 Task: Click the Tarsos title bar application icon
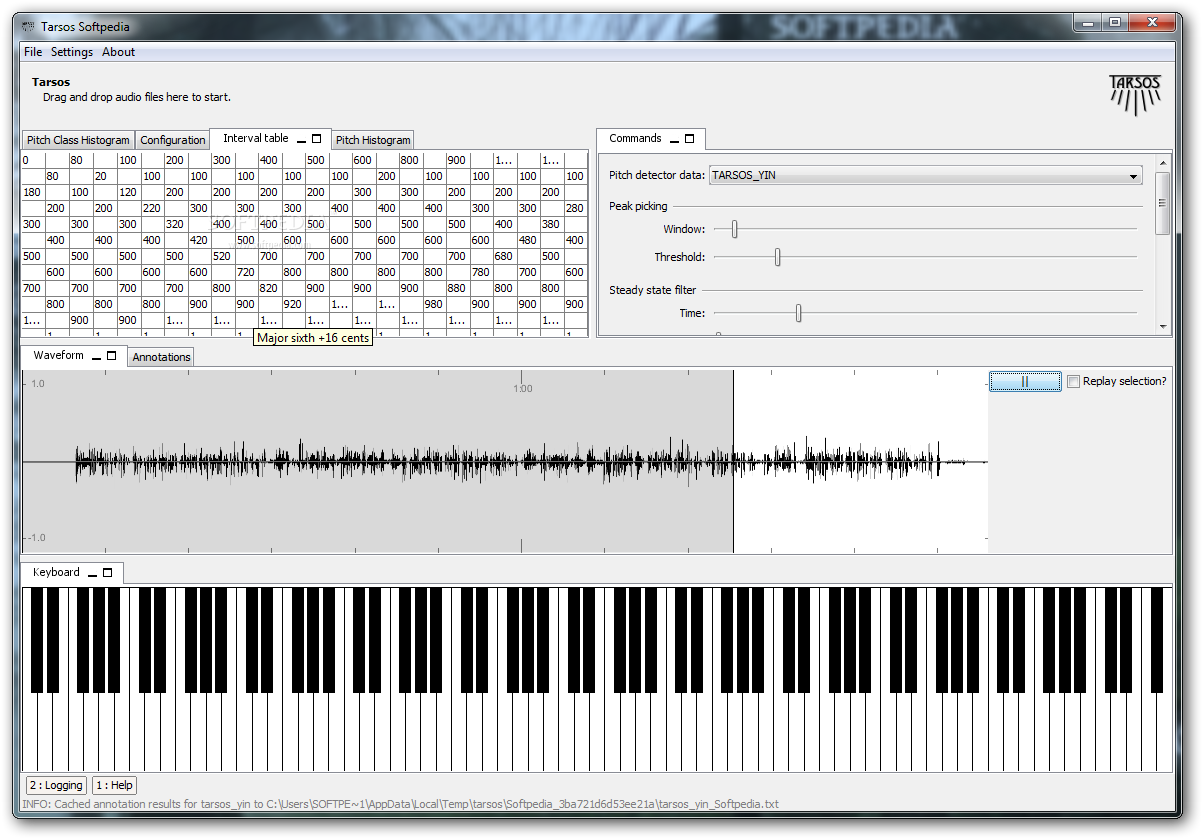point(28,26)
